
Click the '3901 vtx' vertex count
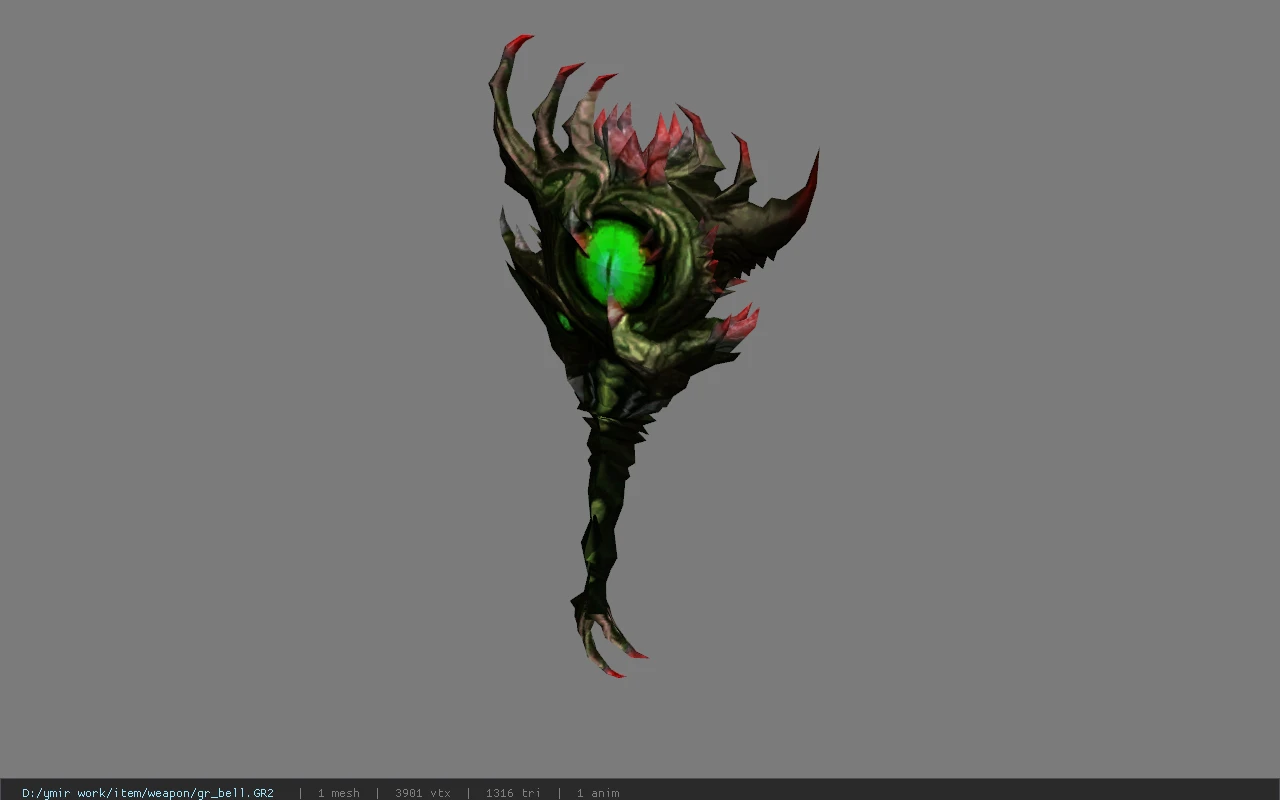(422, 793)
